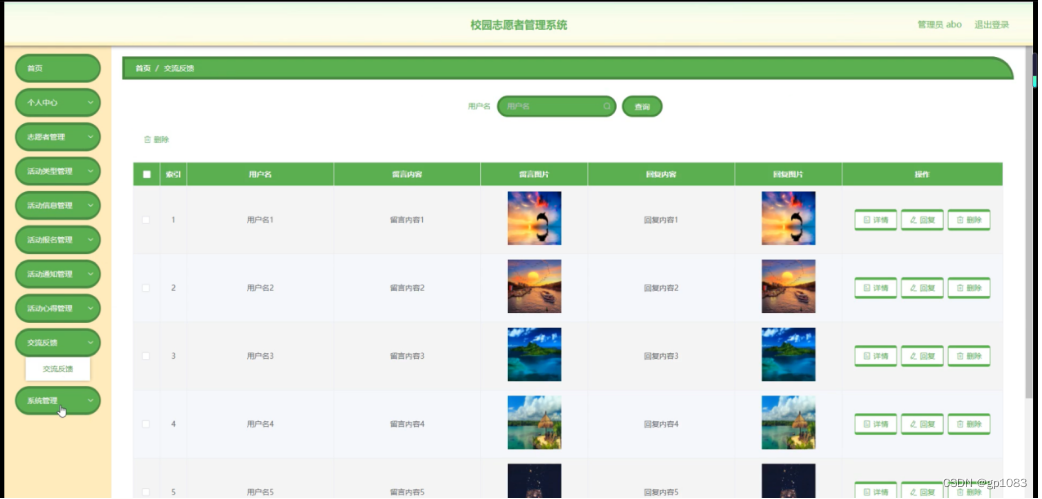Screen dimensions: 1042x499
Task: Click the 留言内容1 cell
Action: point(407,220)
